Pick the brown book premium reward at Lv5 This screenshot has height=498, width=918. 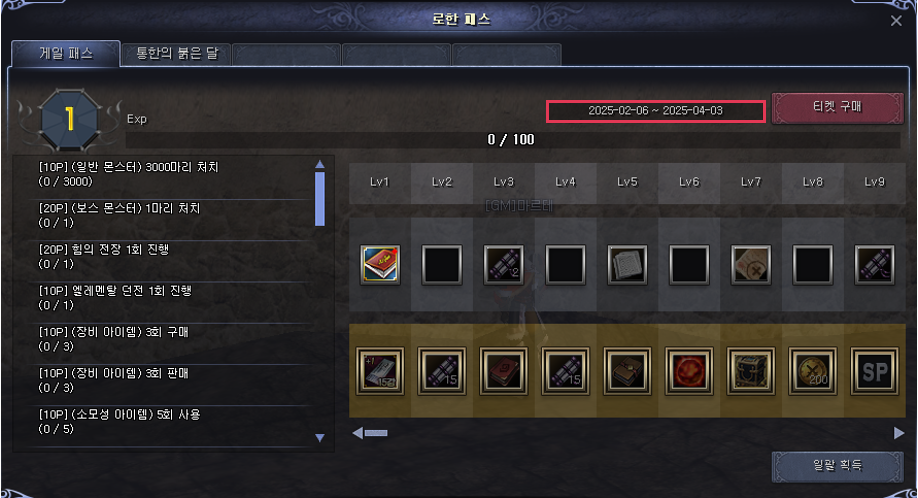(627, 371)
